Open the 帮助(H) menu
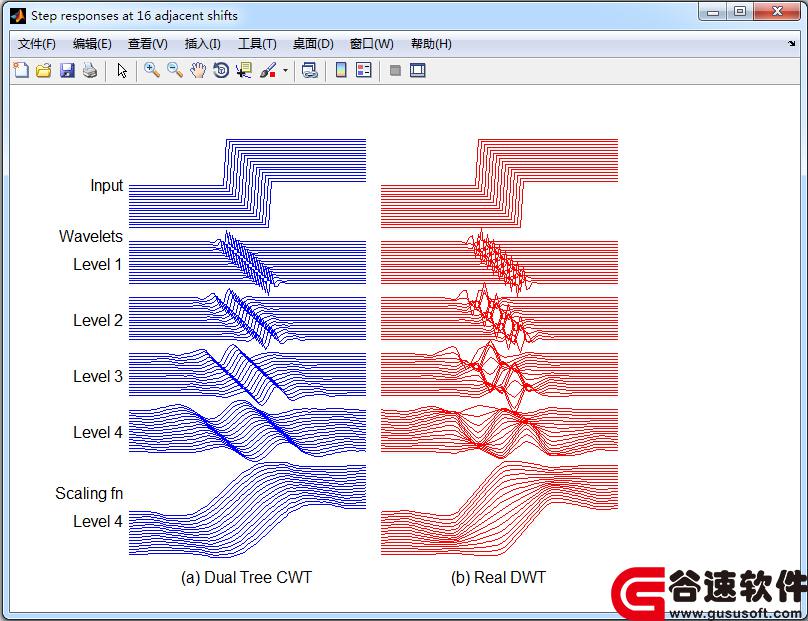This screenshot has height=621, width=808. [x=431, y=44]
